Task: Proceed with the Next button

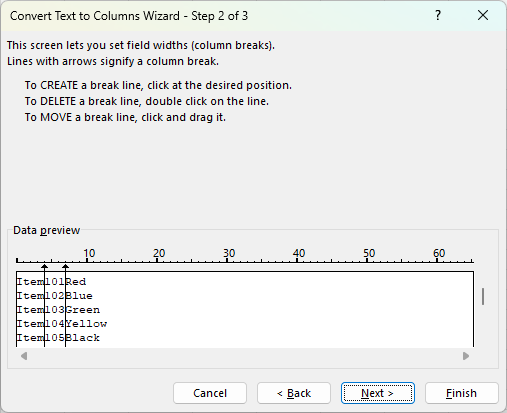Action: click(x=378, y=393)
